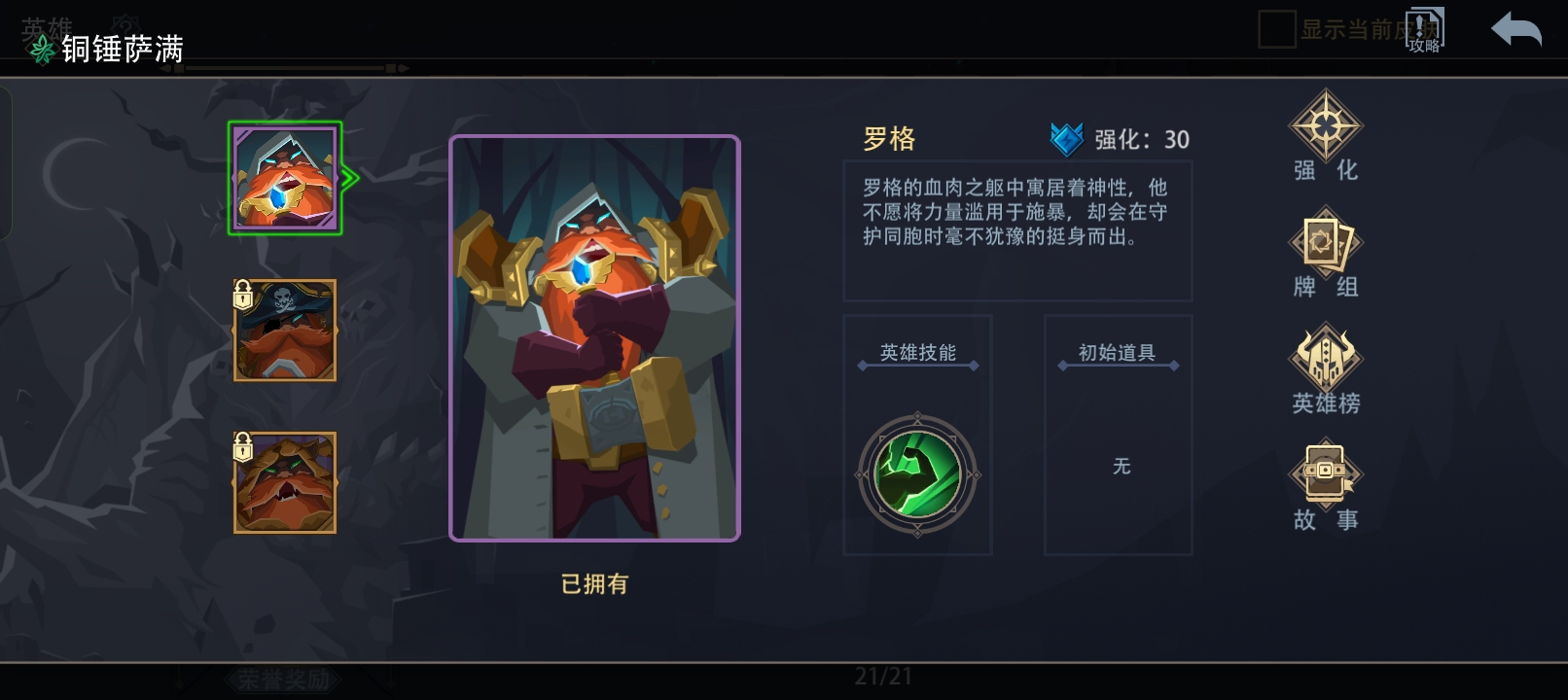Click the green arrow beside selected hero
The height and width of the screenshot is (700, 1568).
pyautogui.click(x=351, y=178)
